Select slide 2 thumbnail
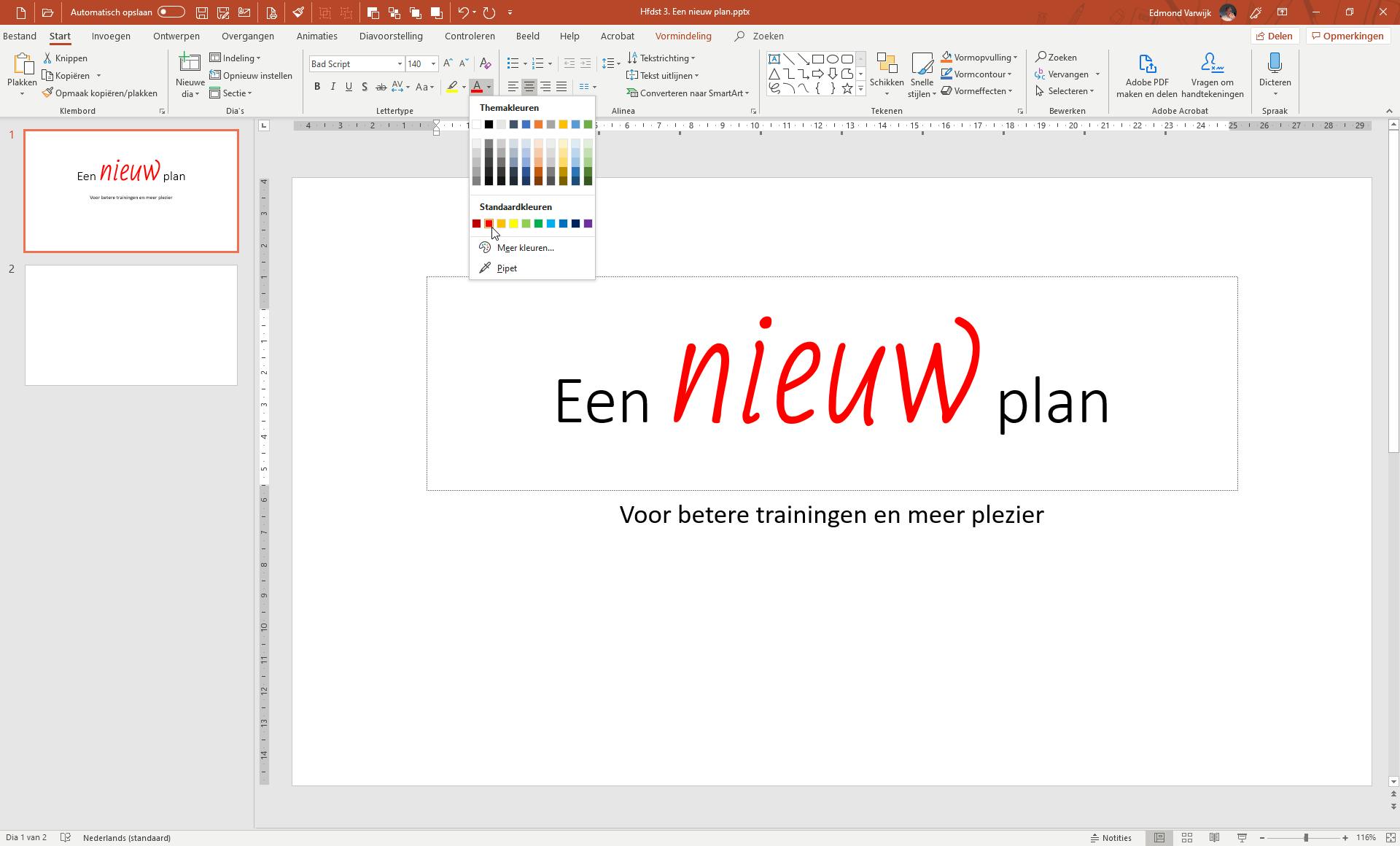1400x846 pixels. coord(131,325)
